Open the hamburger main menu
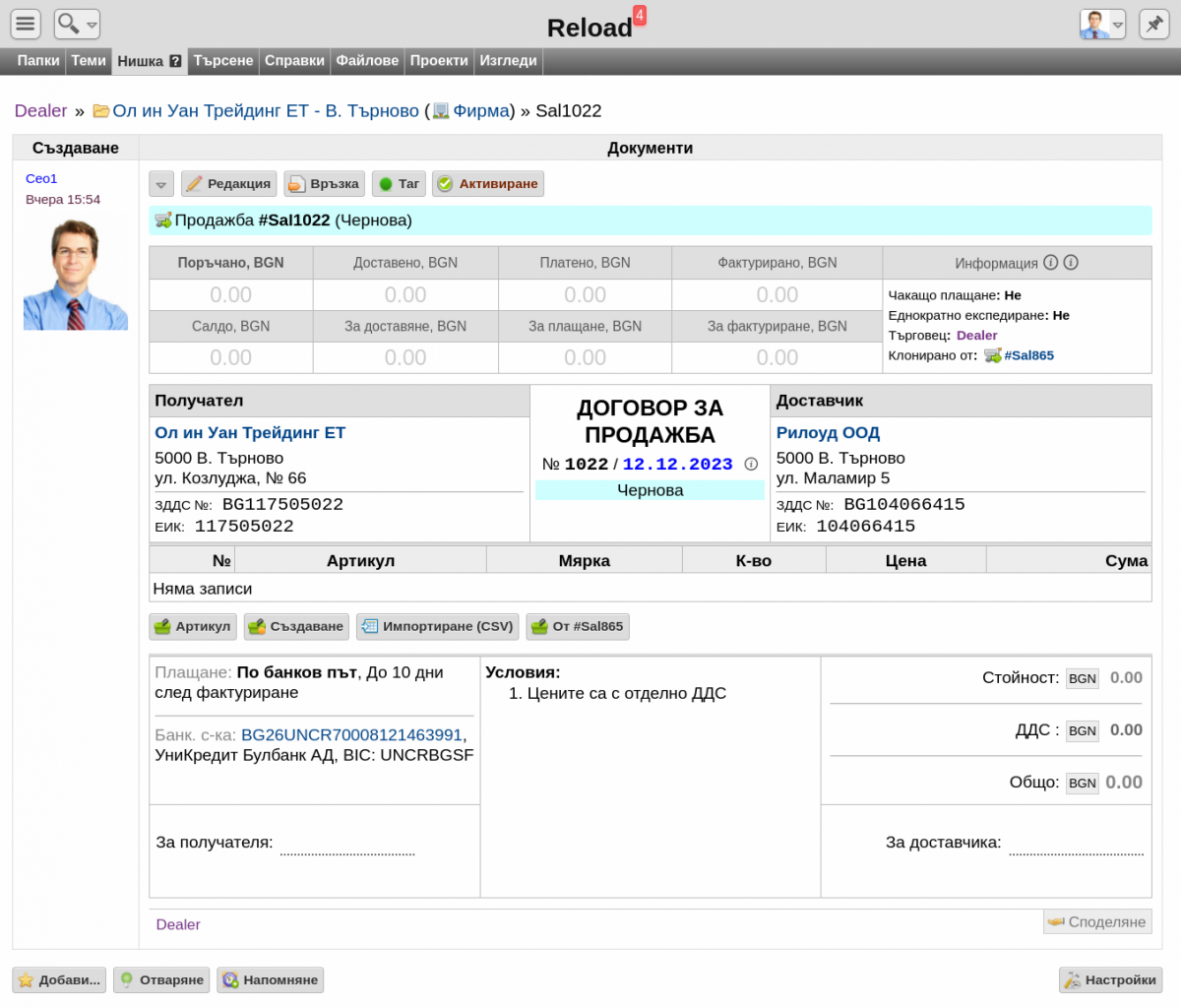The width and height of the screenshot is (1181, 1008). 26,24
